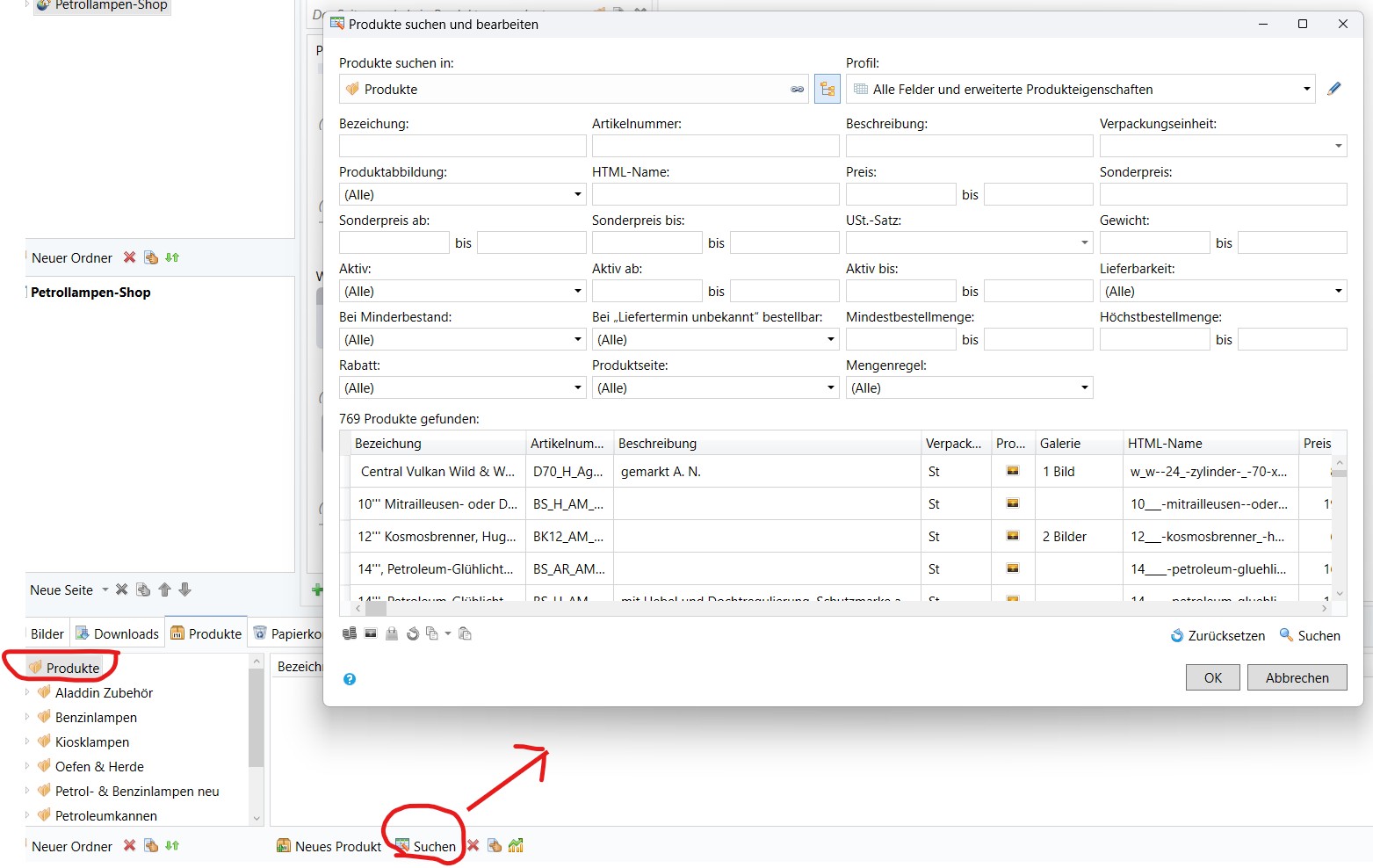The width and height of the screenshot is (1373, 868).
Task: Open the Mengenregel combo box
Action: coord(968,387)
